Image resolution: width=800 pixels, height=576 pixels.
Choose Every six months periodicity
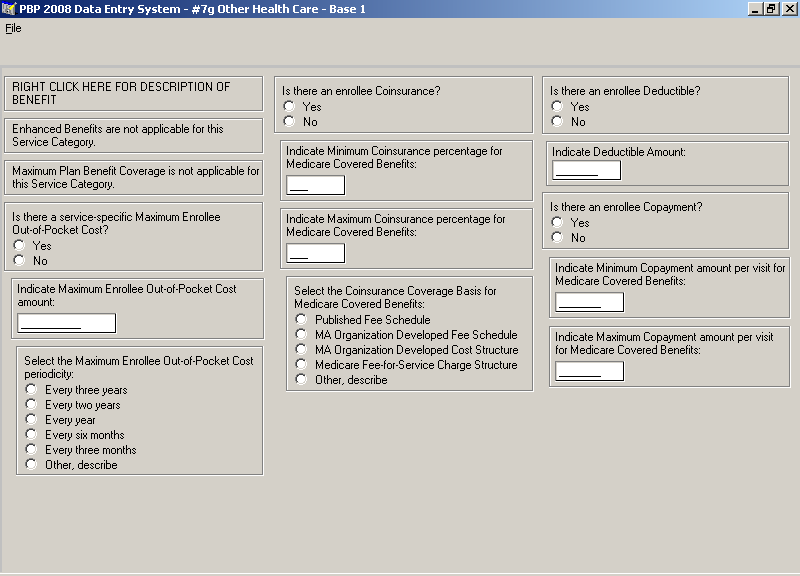pyautogui.click(x=31, y=434)
